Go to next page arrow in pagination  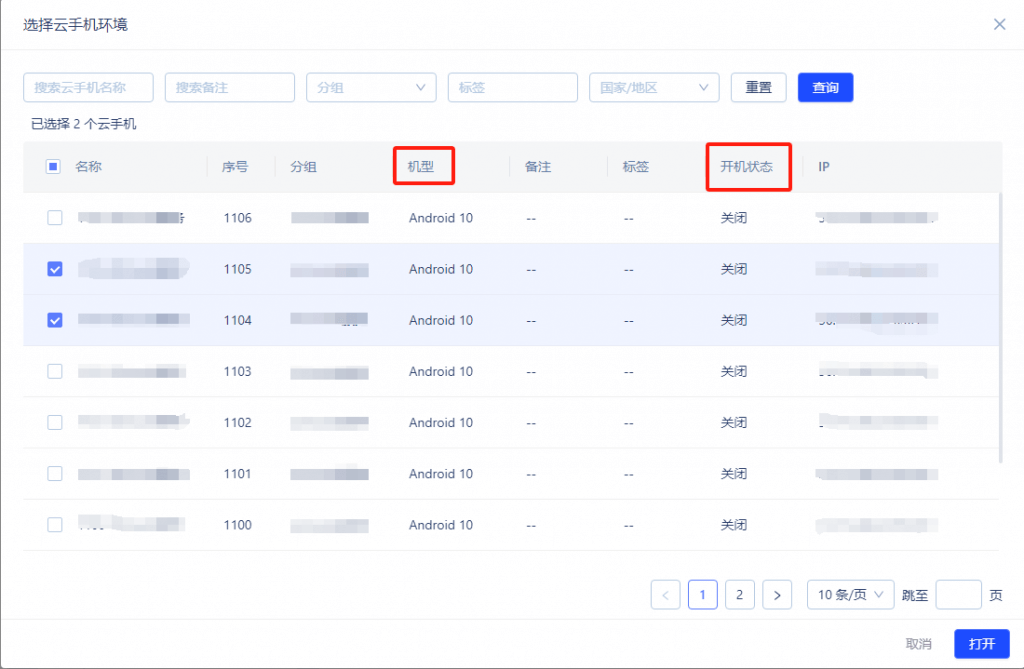coord(777,595)
